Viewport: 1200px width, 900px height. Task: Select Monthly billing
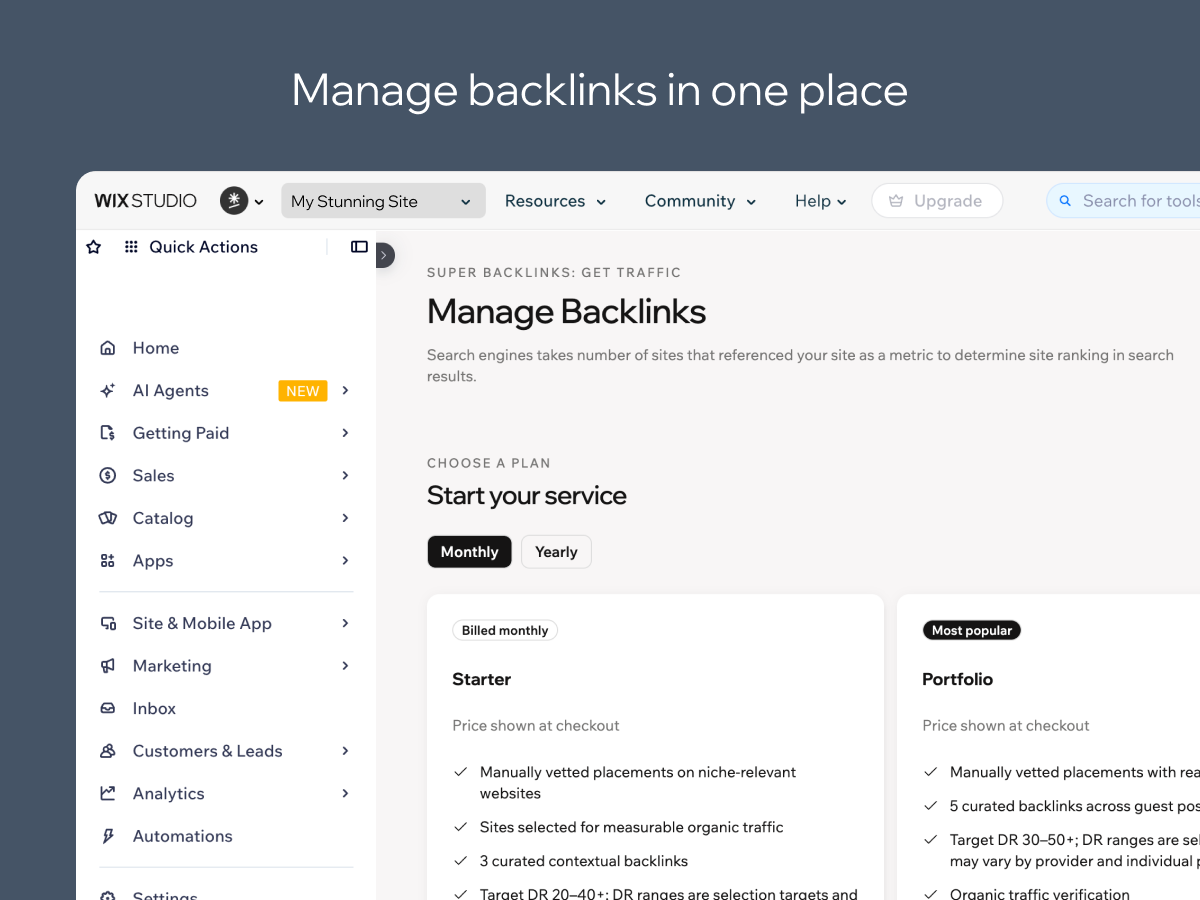(469, 552)
